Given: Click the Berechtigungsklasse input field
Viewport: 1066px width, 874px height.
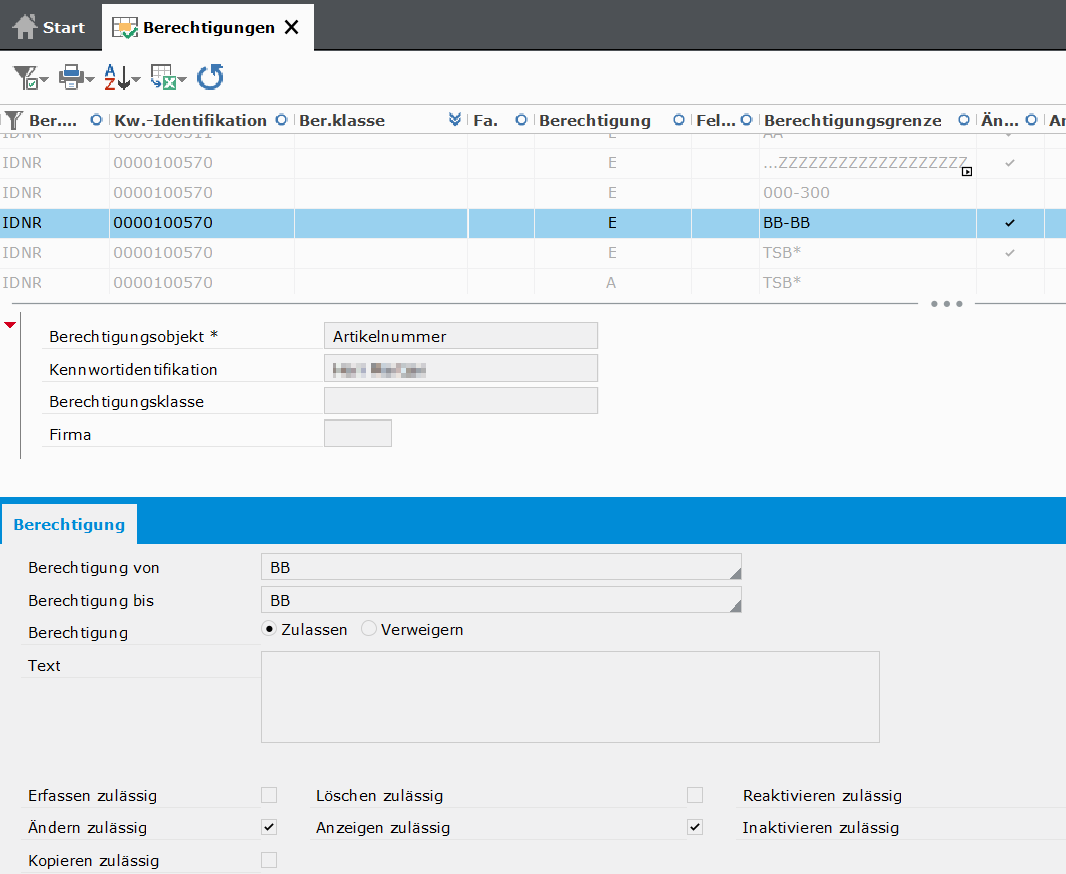Looking at the screenshot, I should [460, 401].
